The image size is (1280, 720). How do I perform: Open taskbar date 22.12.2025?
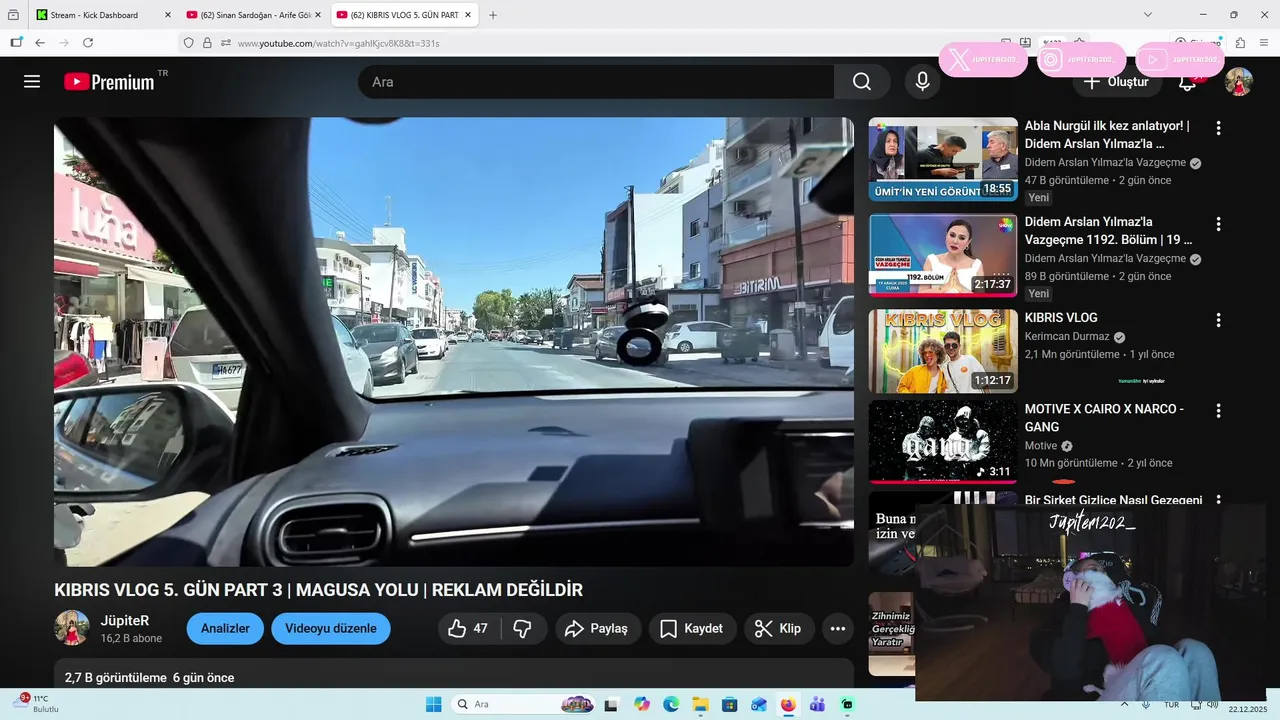pyautogui.click(x=1248, y=708)
